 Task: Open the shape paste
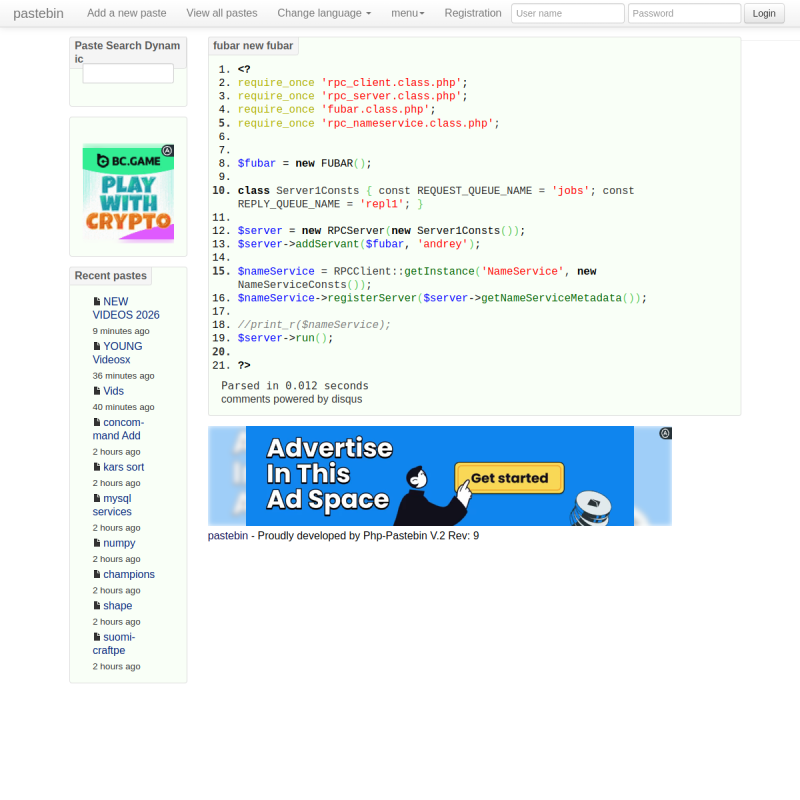tap(117, 606)
